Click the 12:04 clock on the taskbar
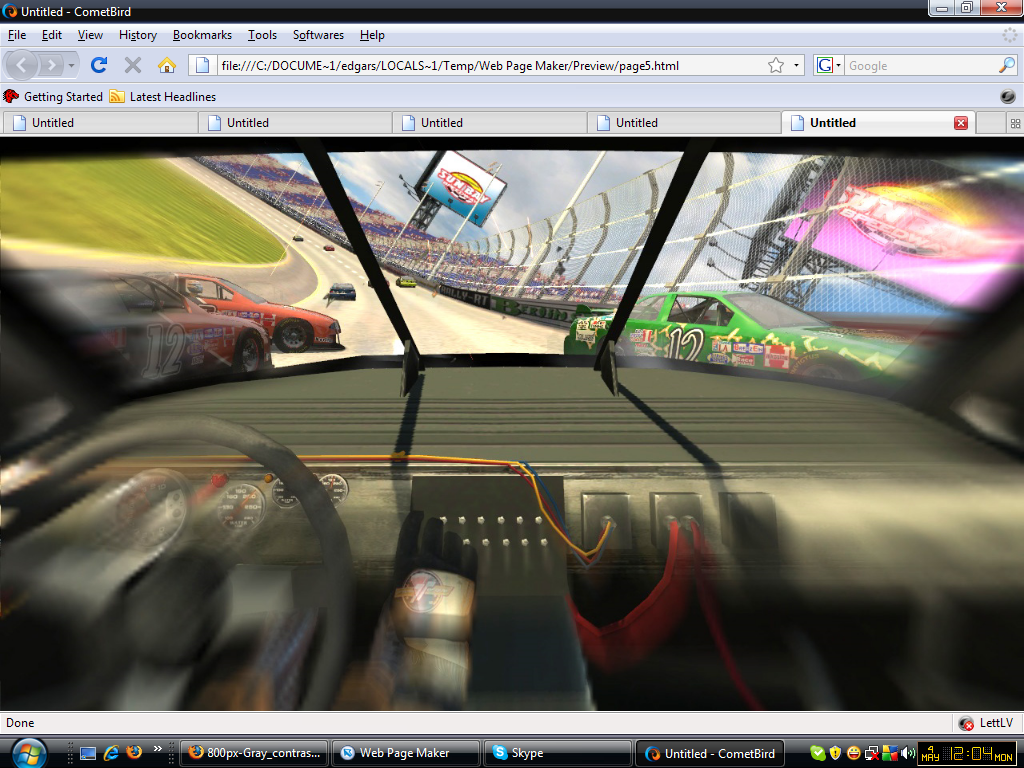Image resolution: width=1024 pixels, height=768 pixels. click(x=968, y=754)
